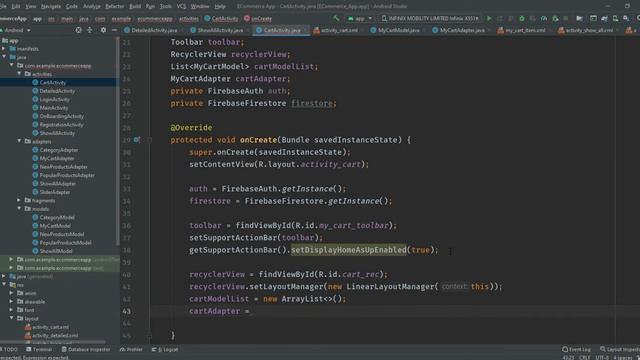The width and height of the screenshot is (640, 360).
Task: Open the Layout Inspector
Action: 619,350
